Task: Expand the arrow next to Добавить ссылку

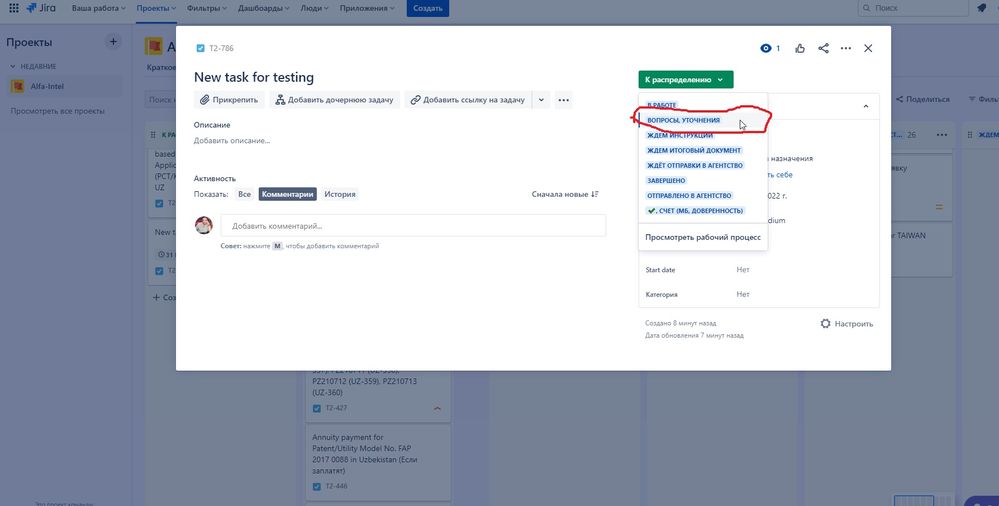Action: 541,100
